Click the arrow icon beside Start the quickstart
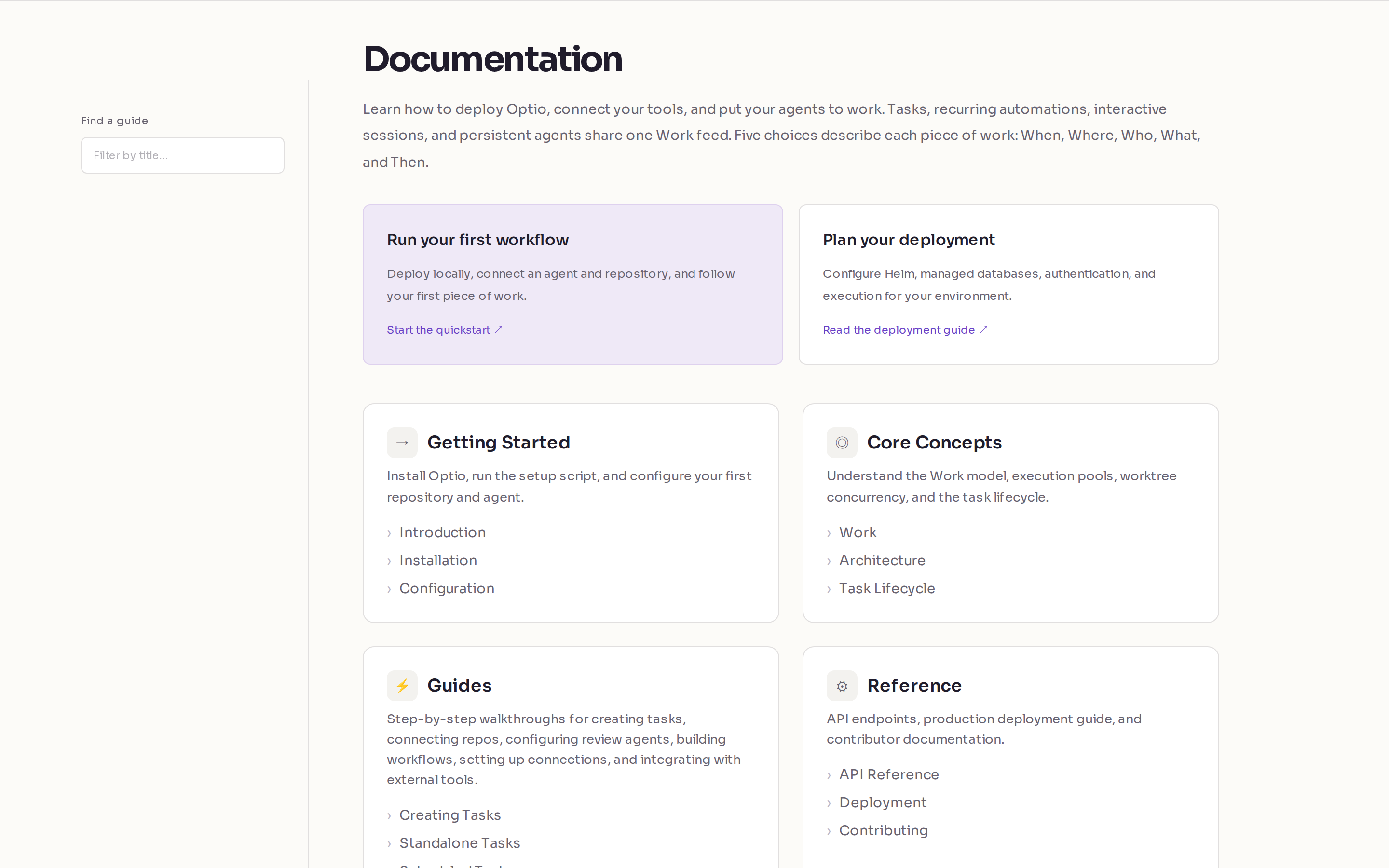 [x=498, y=330]
